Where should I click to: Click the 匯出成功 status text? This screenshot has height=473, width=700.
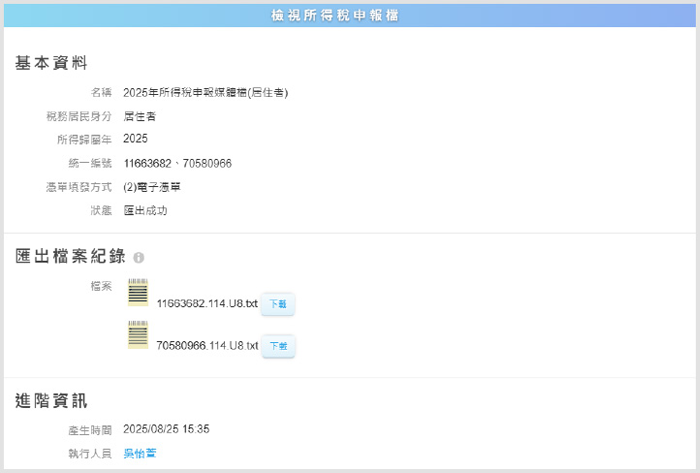pos(145,211)
